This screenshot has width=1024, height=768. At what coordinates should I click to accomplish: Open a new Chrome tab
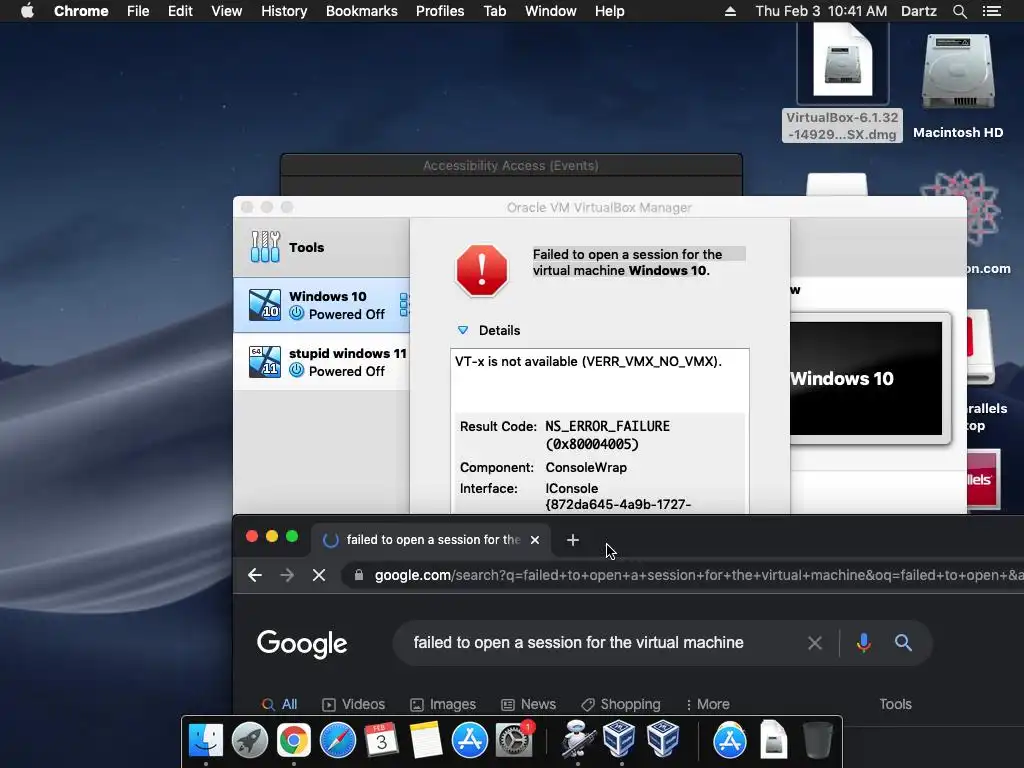click(573, 540)
